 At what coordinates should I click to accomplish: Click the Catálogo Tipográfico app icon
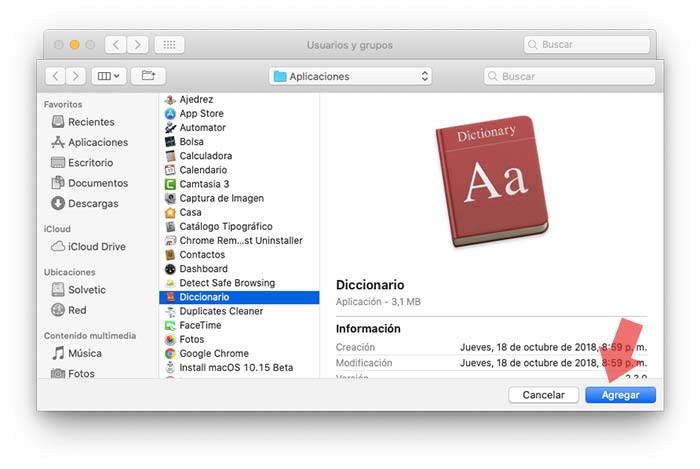tap(170, 227)
